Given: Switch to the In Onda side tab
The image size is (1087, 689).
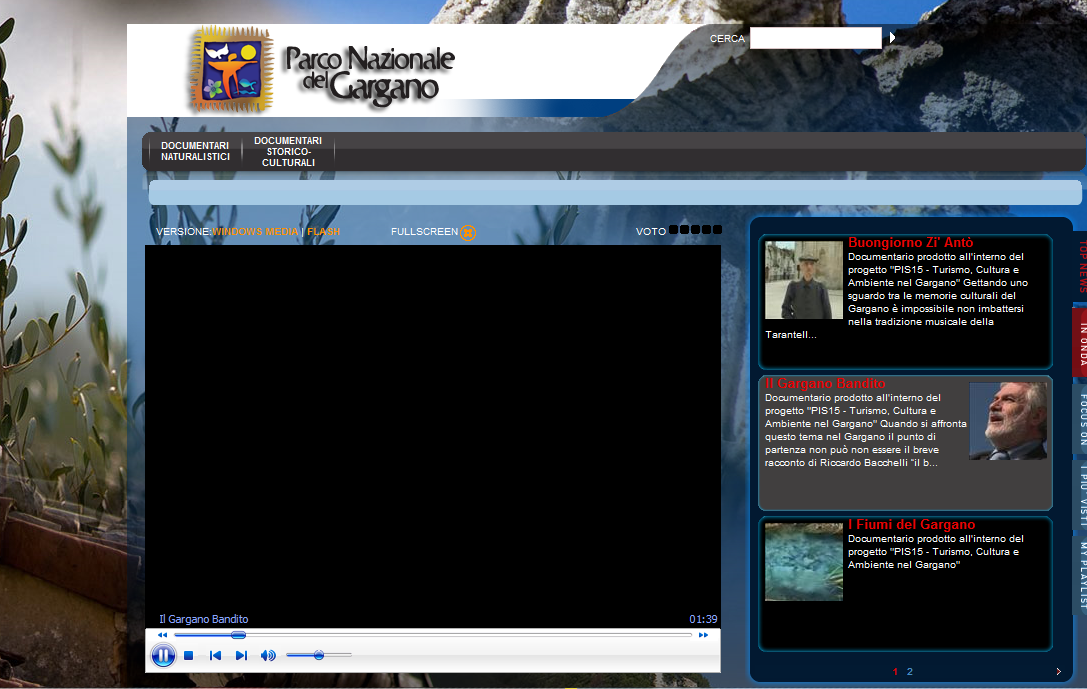Looking at the screenshot, I should [x=1081, y=343].
